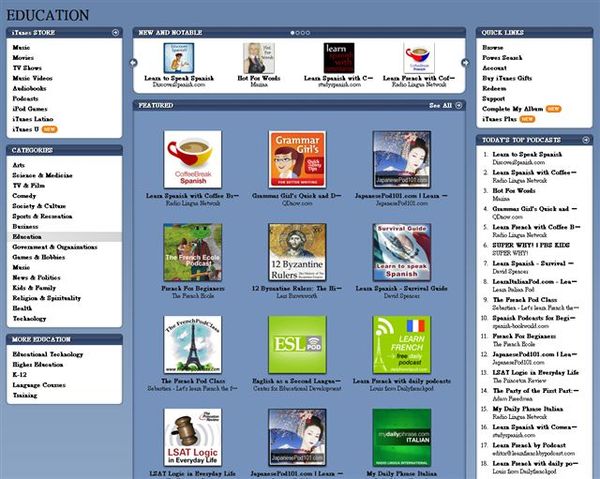Click Power Search quick link
This screenshot has width=600, height=479.
[x=502, y=58]
